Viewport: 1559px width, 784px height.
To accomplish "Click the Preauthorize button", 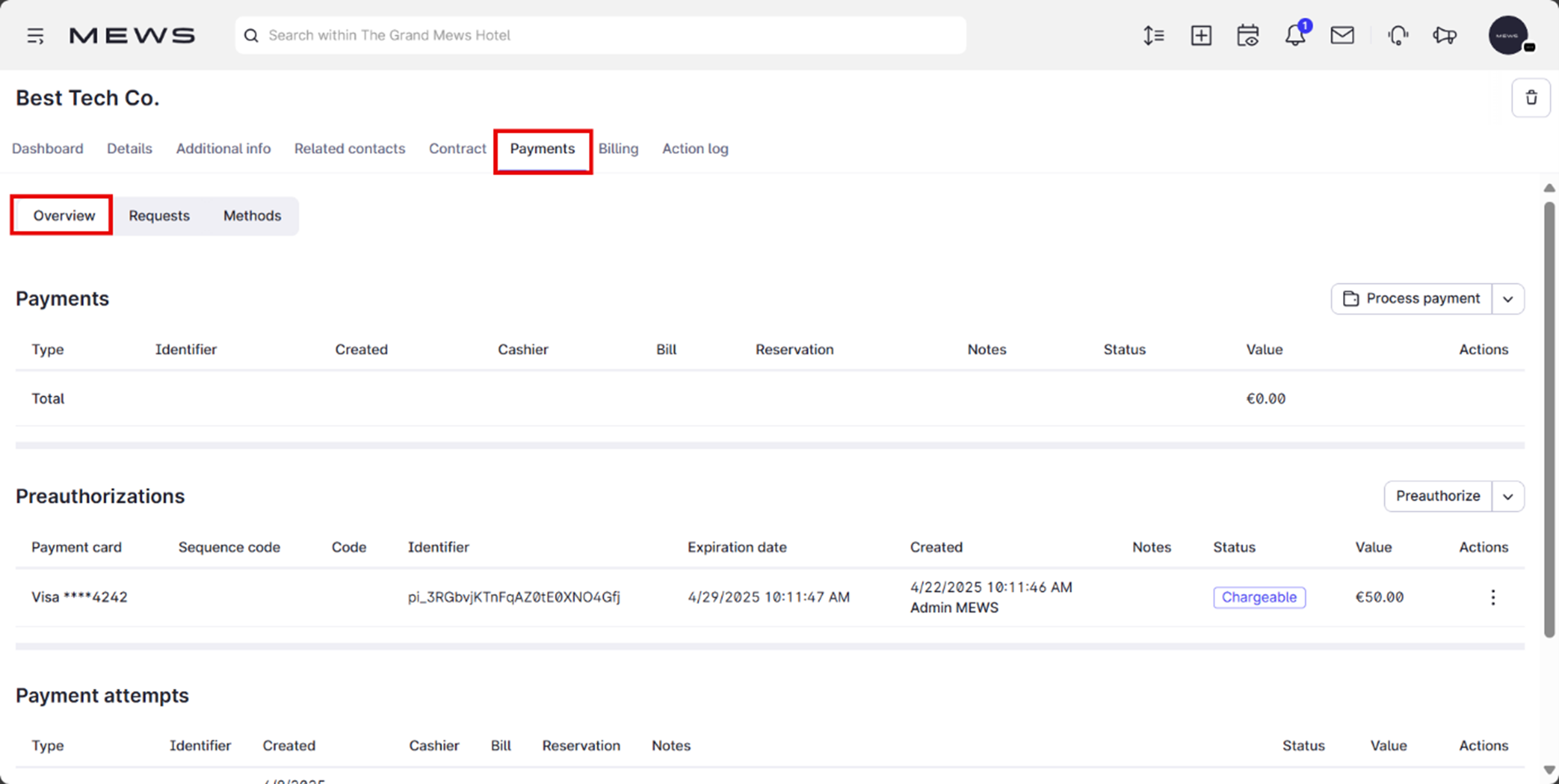I will (1438, 496).
